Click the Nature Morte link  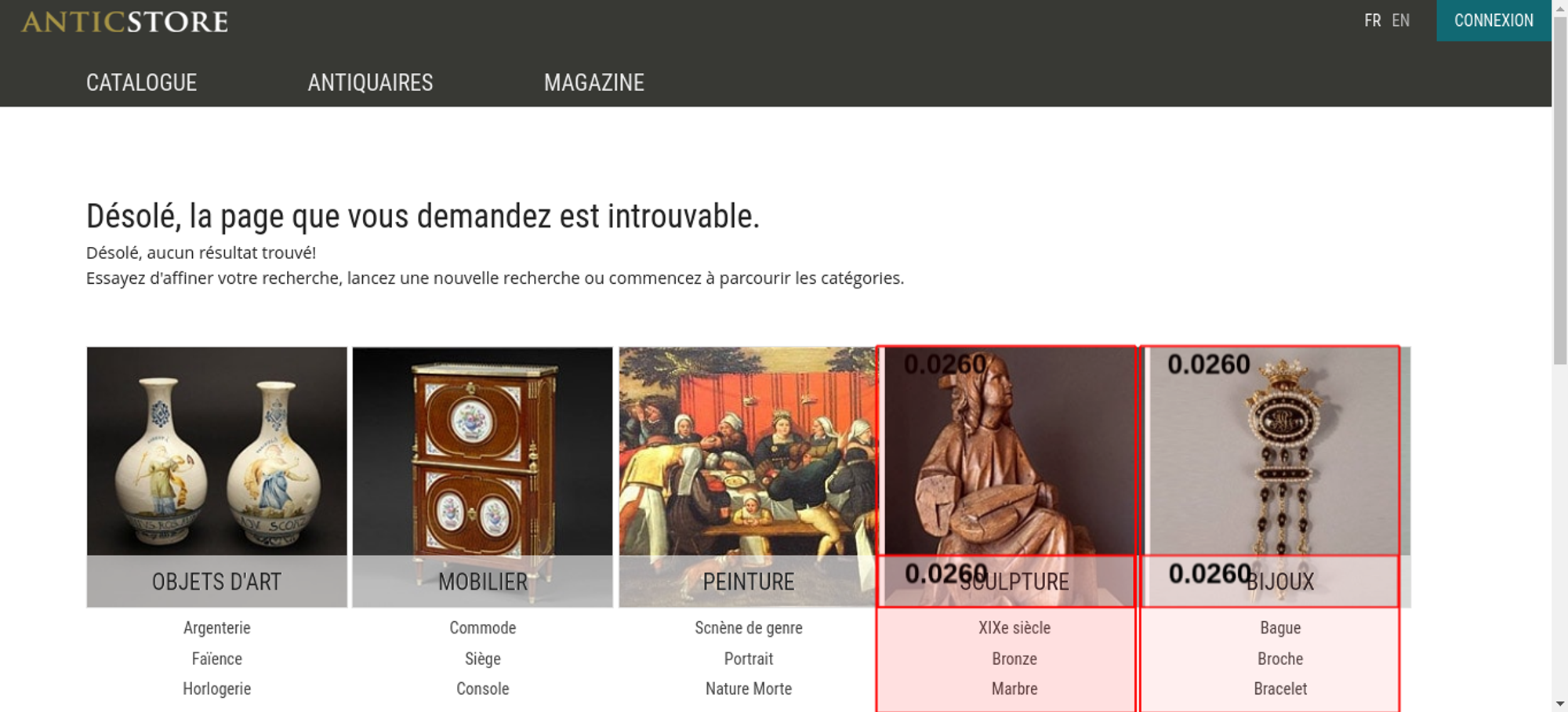tap(749, 688)
